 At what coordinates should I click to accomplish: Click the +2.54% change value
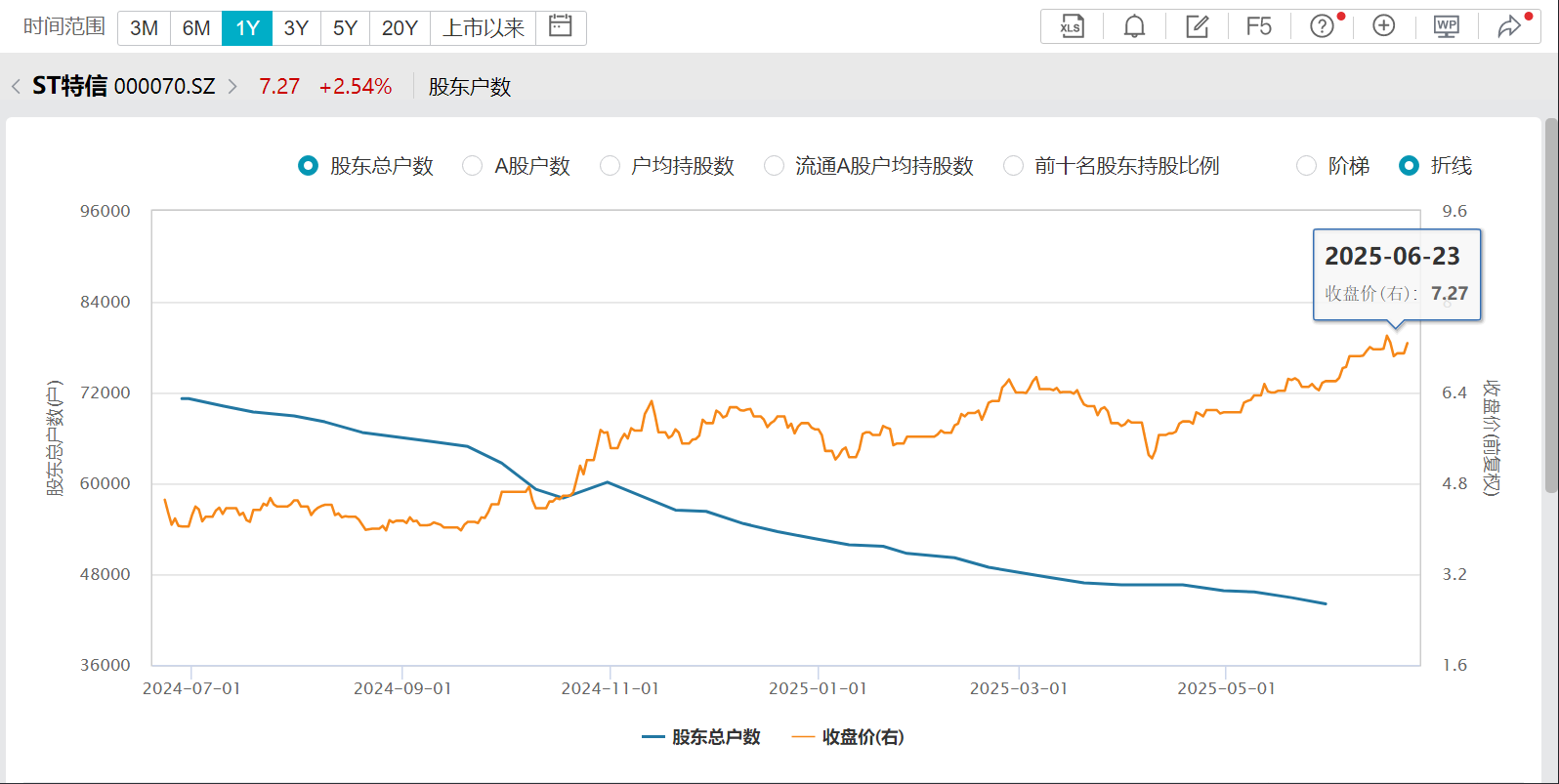[356, 87]
